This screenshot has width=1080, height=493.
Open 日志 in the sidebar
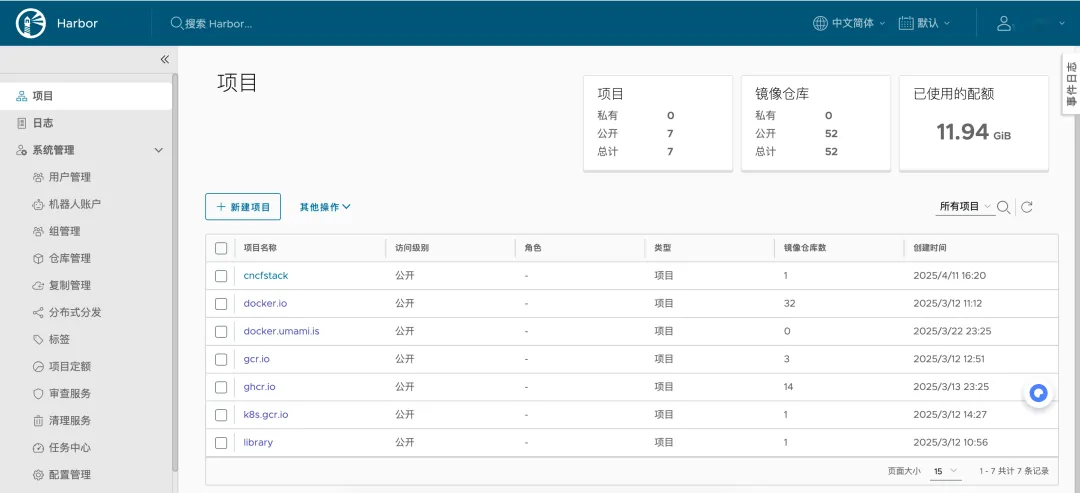coord(43,123)
